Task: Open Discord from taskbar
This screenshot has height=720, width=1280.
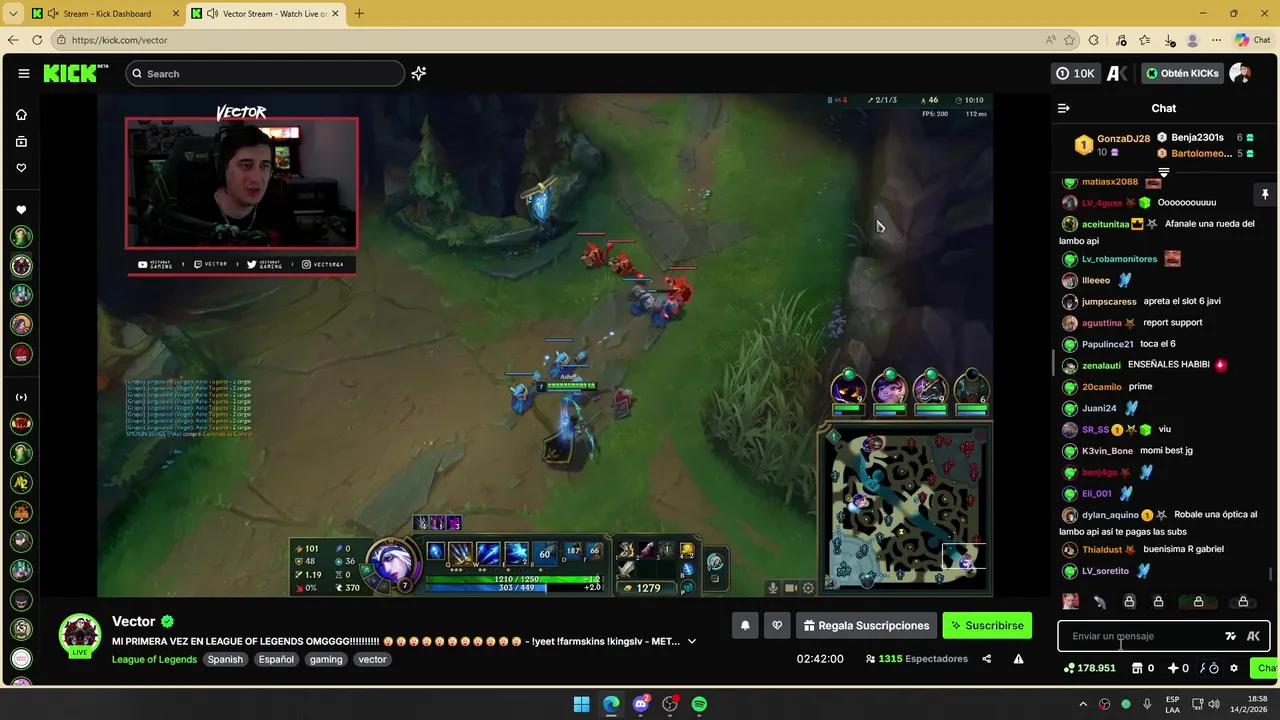Action: click(641, 704)
